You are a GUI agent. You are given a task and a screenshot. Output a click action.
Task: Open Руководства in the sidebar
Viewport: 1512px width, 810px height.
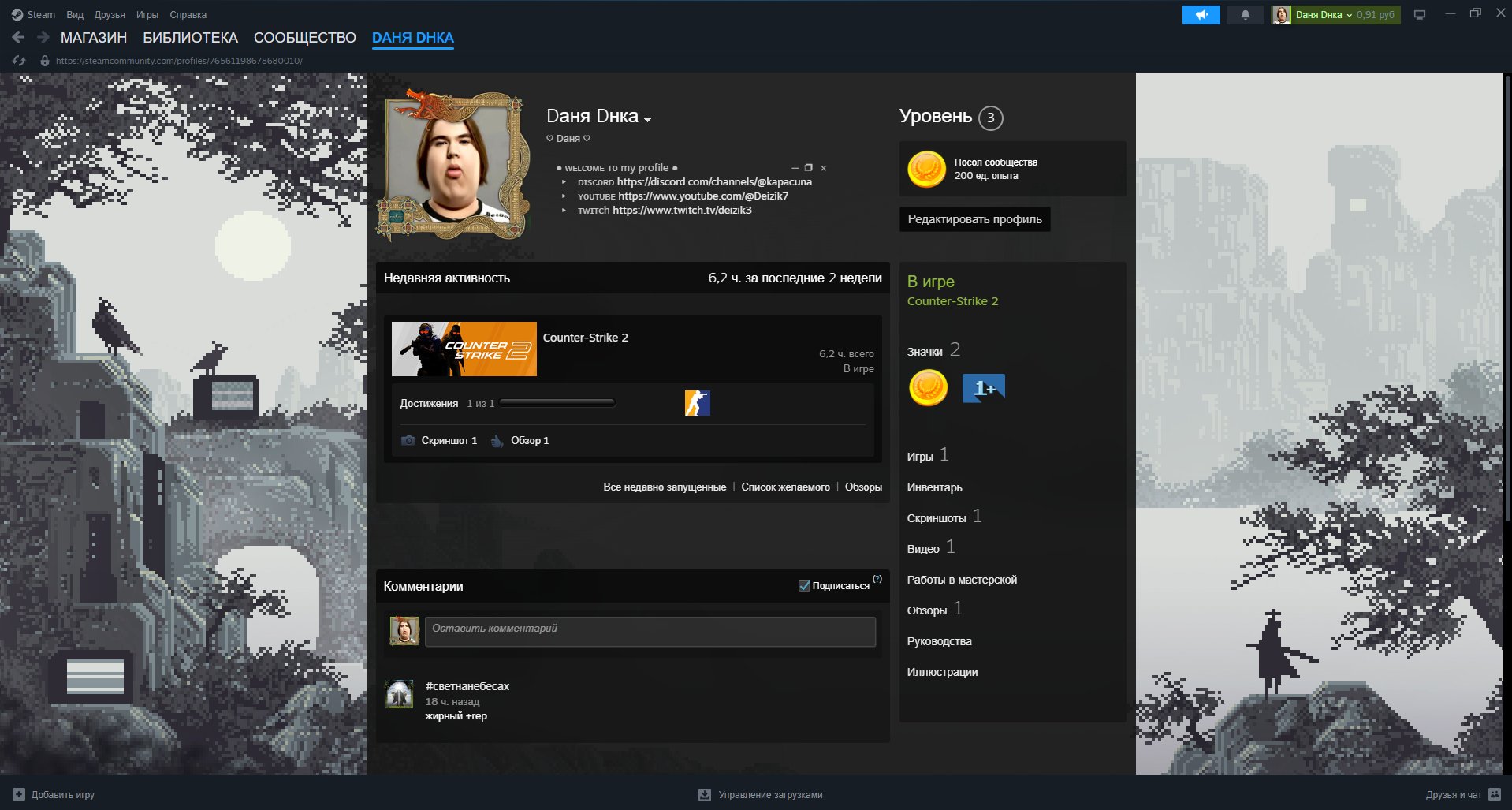(939, 641)
